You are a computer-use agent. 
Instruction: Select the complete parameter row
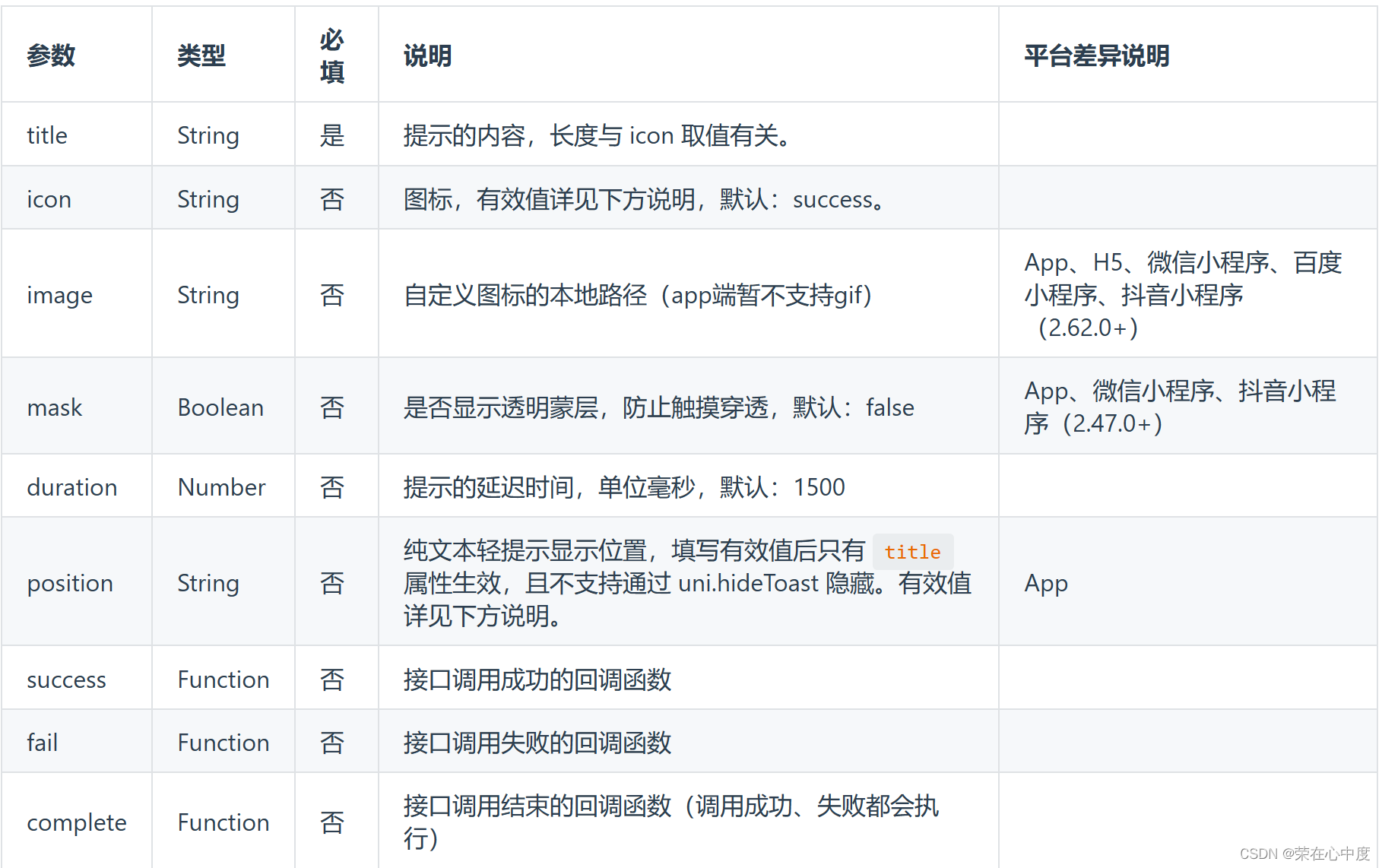tap(76, 822)
